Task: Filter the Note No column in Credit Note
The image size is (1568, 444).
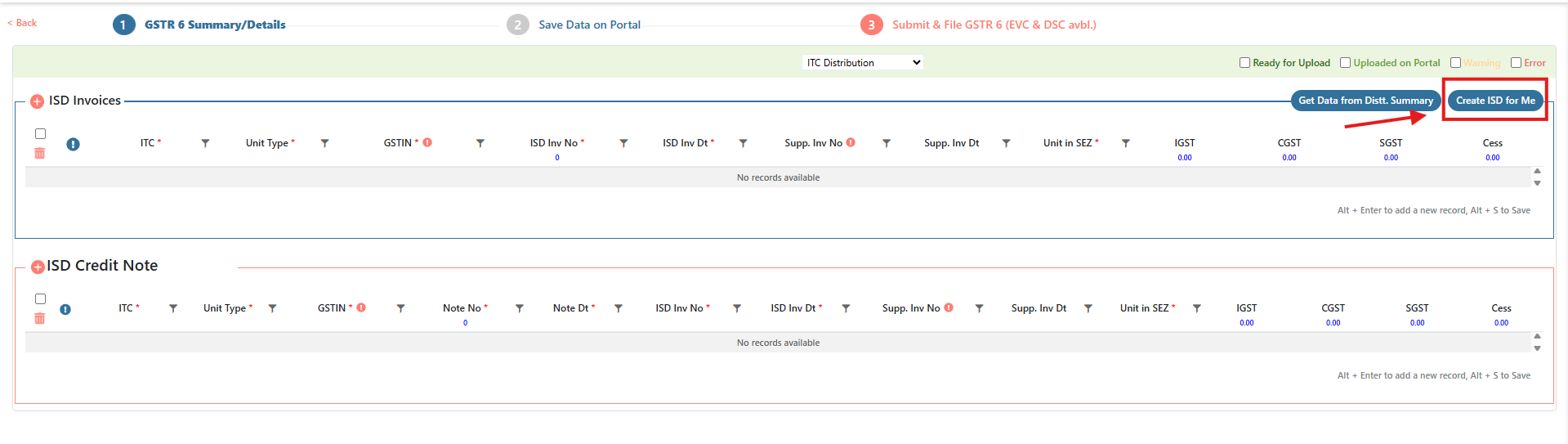Action: [519, 308]
